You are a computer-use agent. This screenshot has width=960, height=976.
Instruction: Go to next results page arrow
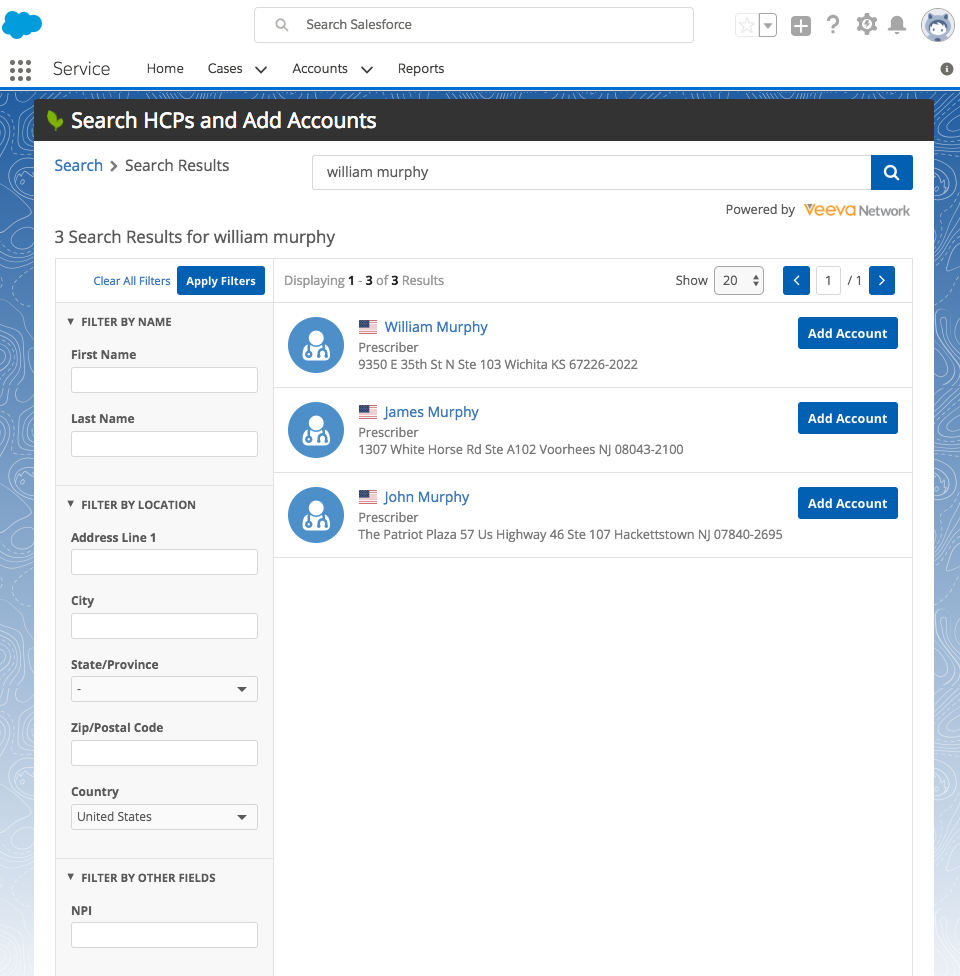click(881, 281)
